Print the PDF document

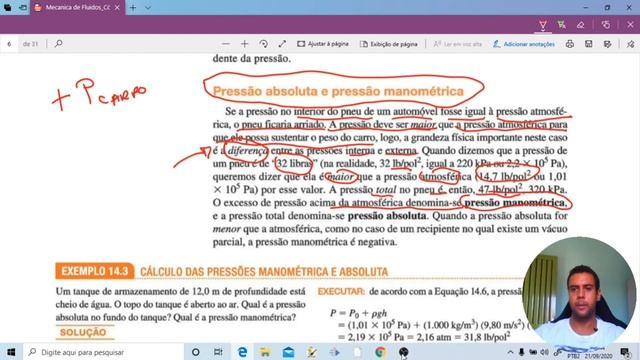[x=570, y=44]
